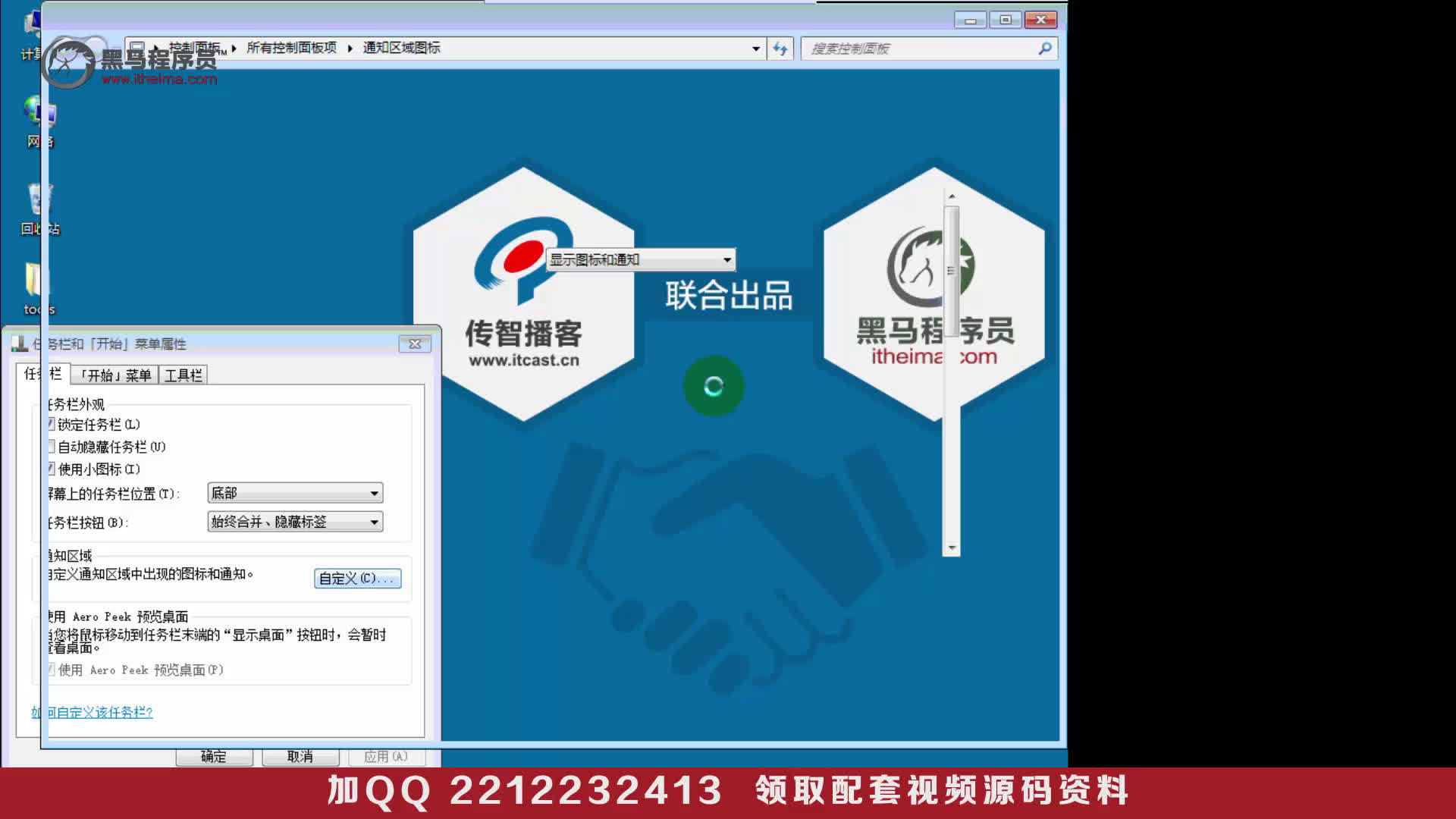Switch to the 「开始」菜单 tab
The height and width of the screenshot is (819, 1456).
point(115,374)
